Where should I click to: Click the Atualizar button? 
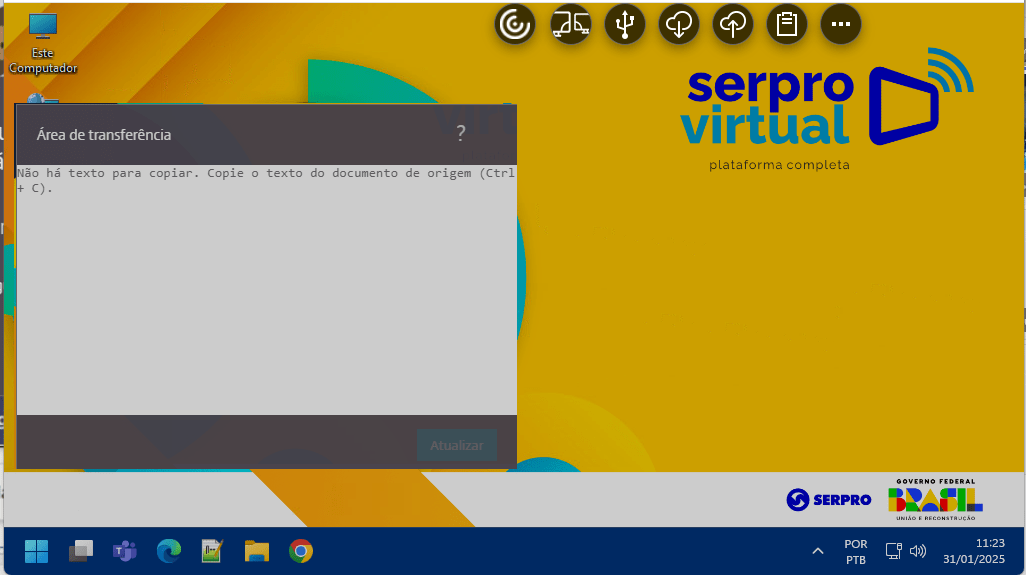click(x=457, y=445)
